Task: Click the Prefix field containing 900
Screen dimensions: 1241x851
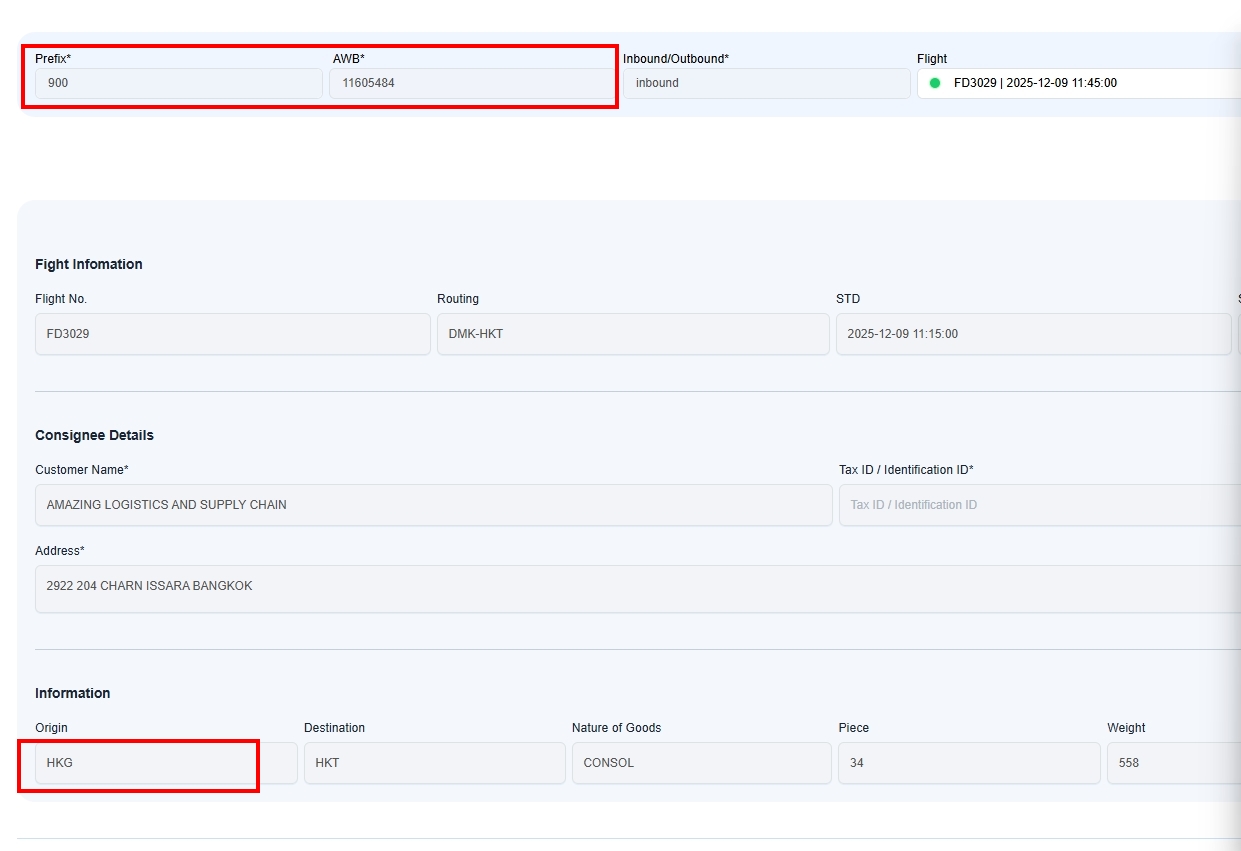Action: (x=178, y=83)
